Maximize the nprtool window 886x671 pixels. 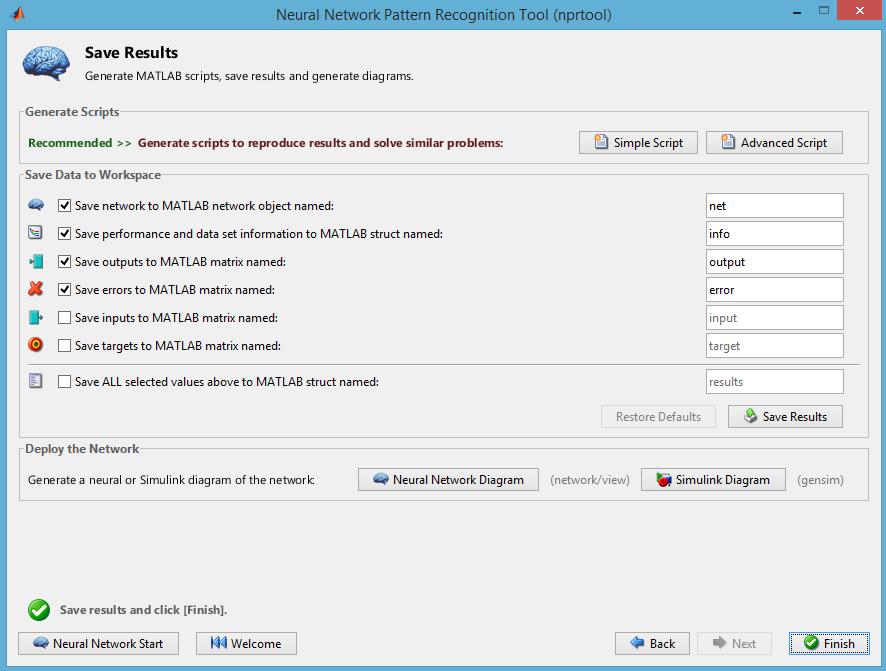(x=824, y=11)
